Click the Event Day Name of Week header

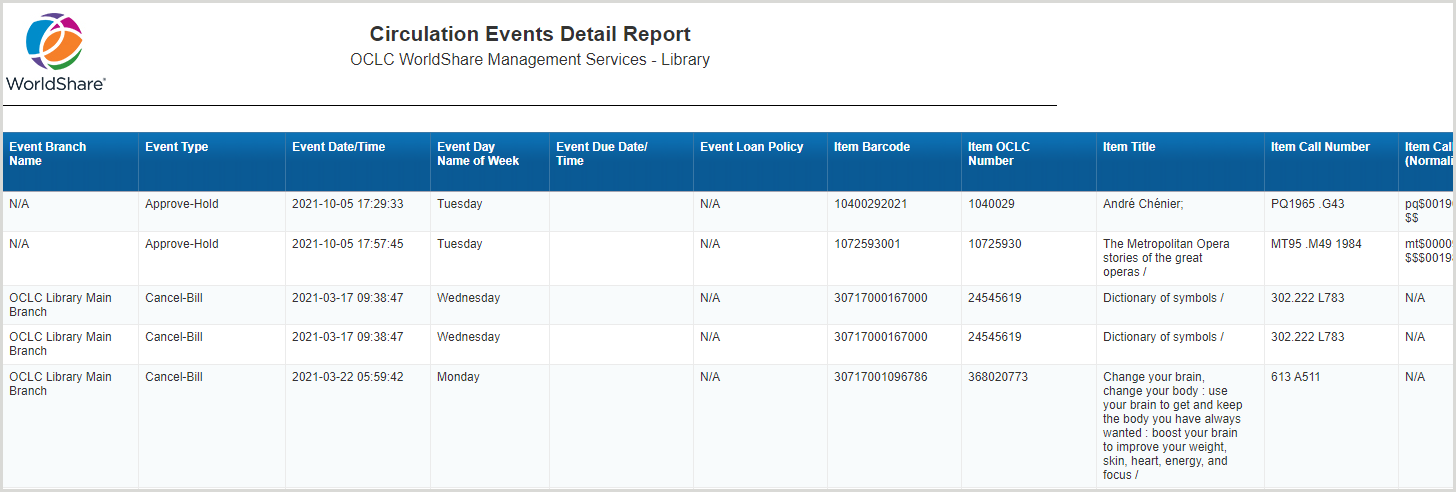[x=478, y=154]
